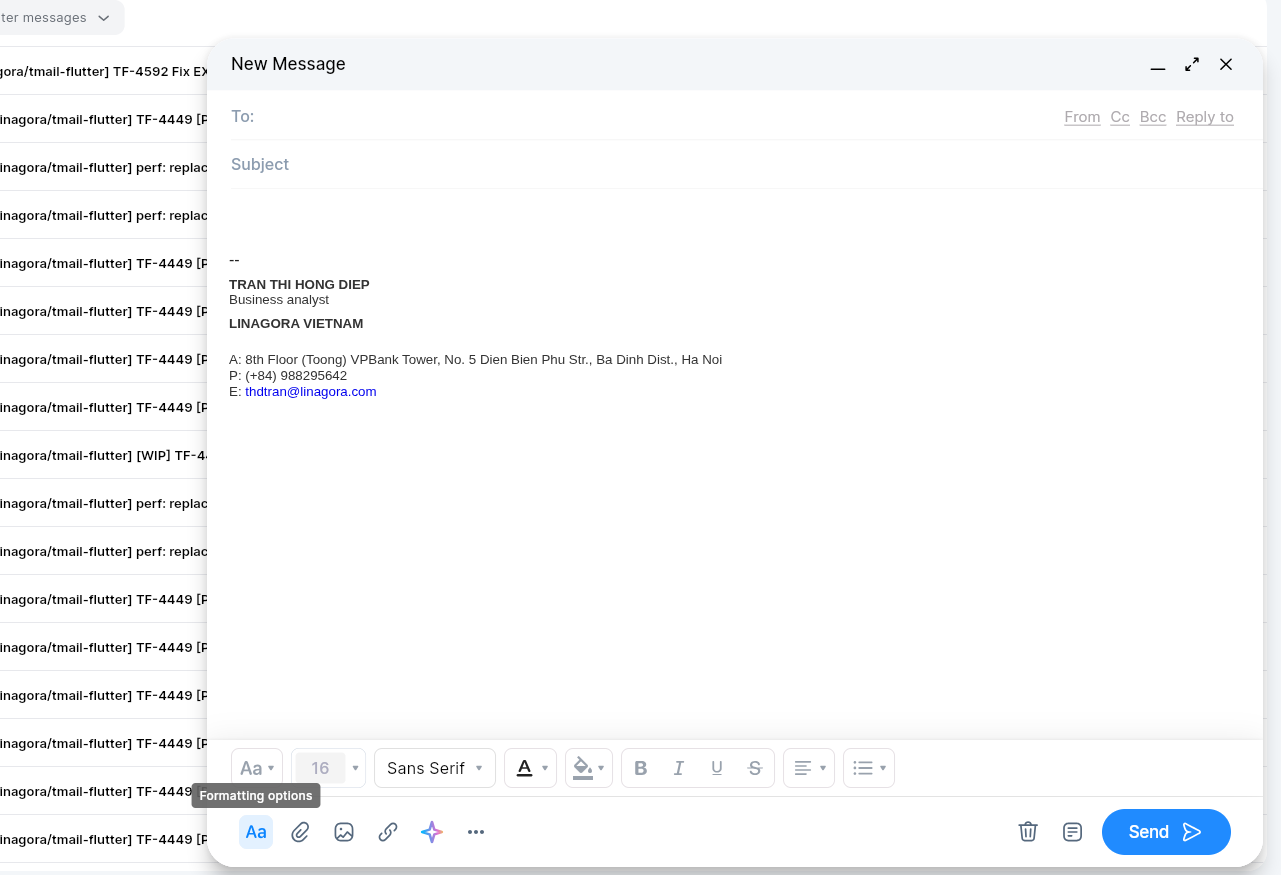
Task: Open the background fill color picker
Action: (589, 768)
